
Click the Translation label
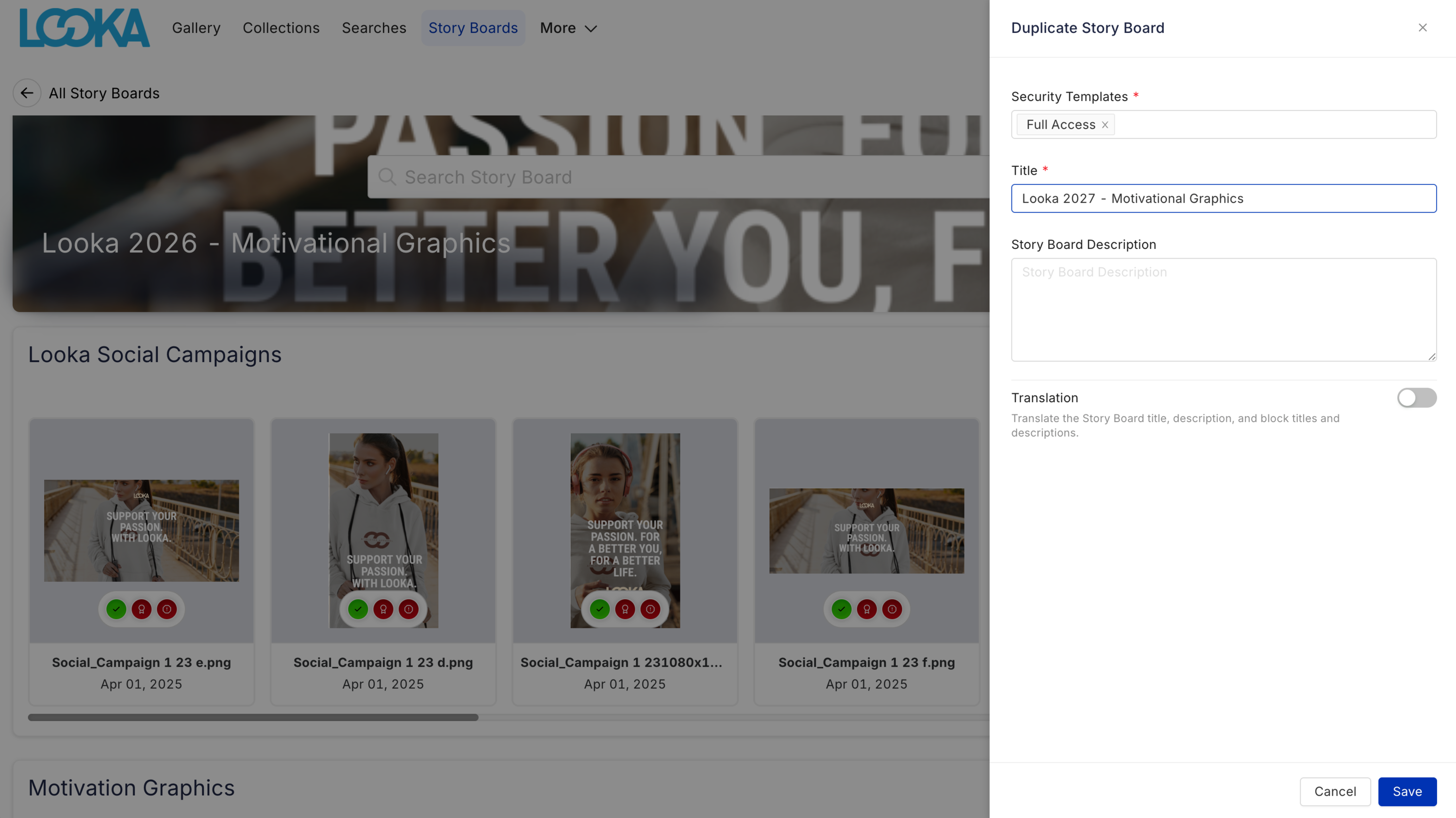point(1044,398)
